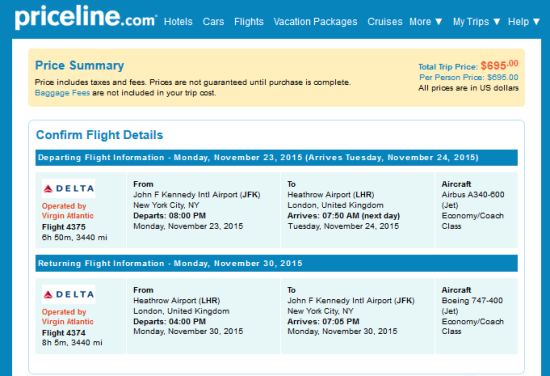Viewport: 550px width, 376px height.
Task: Click the Price Summary heading
Action: (79, 66)
